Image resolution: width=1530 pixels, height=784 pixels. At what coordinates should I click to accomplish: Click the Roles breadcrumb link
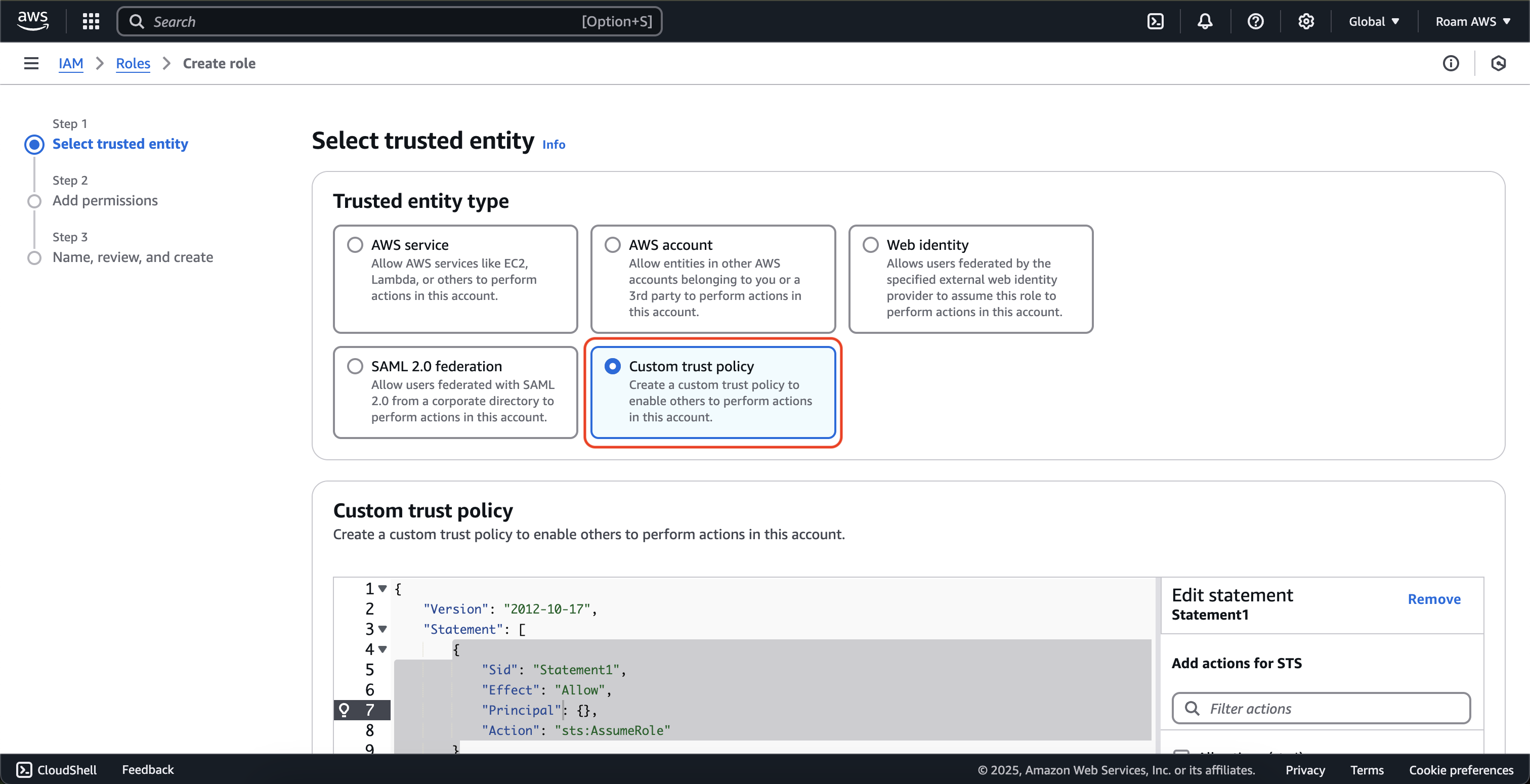133,63
